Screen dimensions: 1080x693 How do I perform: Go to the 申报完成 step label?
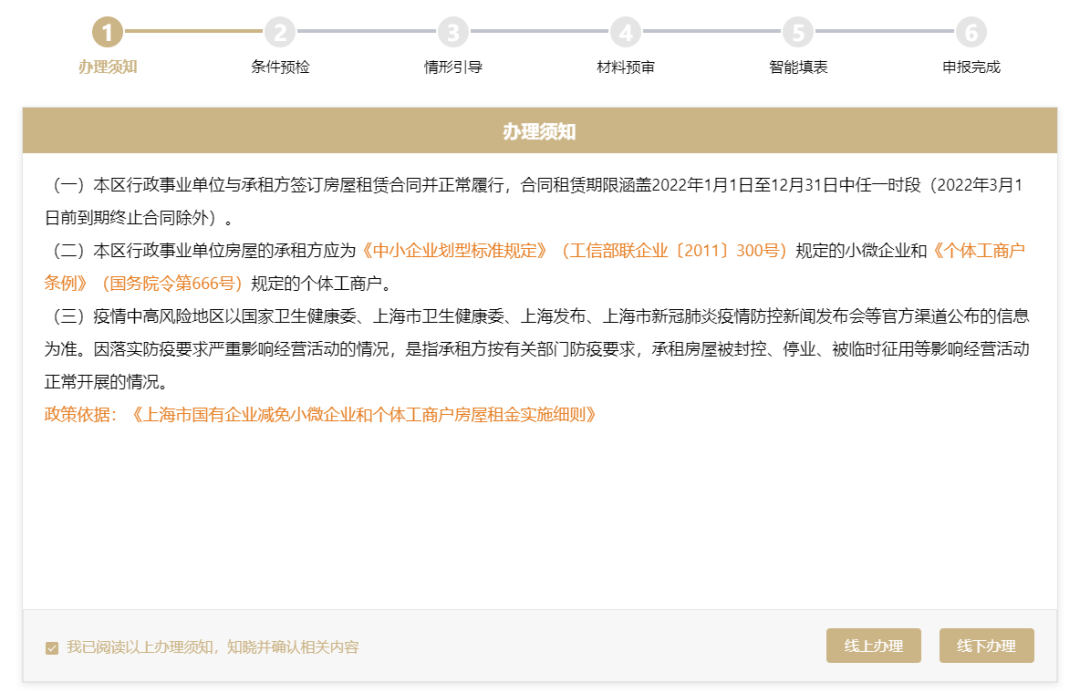(970, 67)
